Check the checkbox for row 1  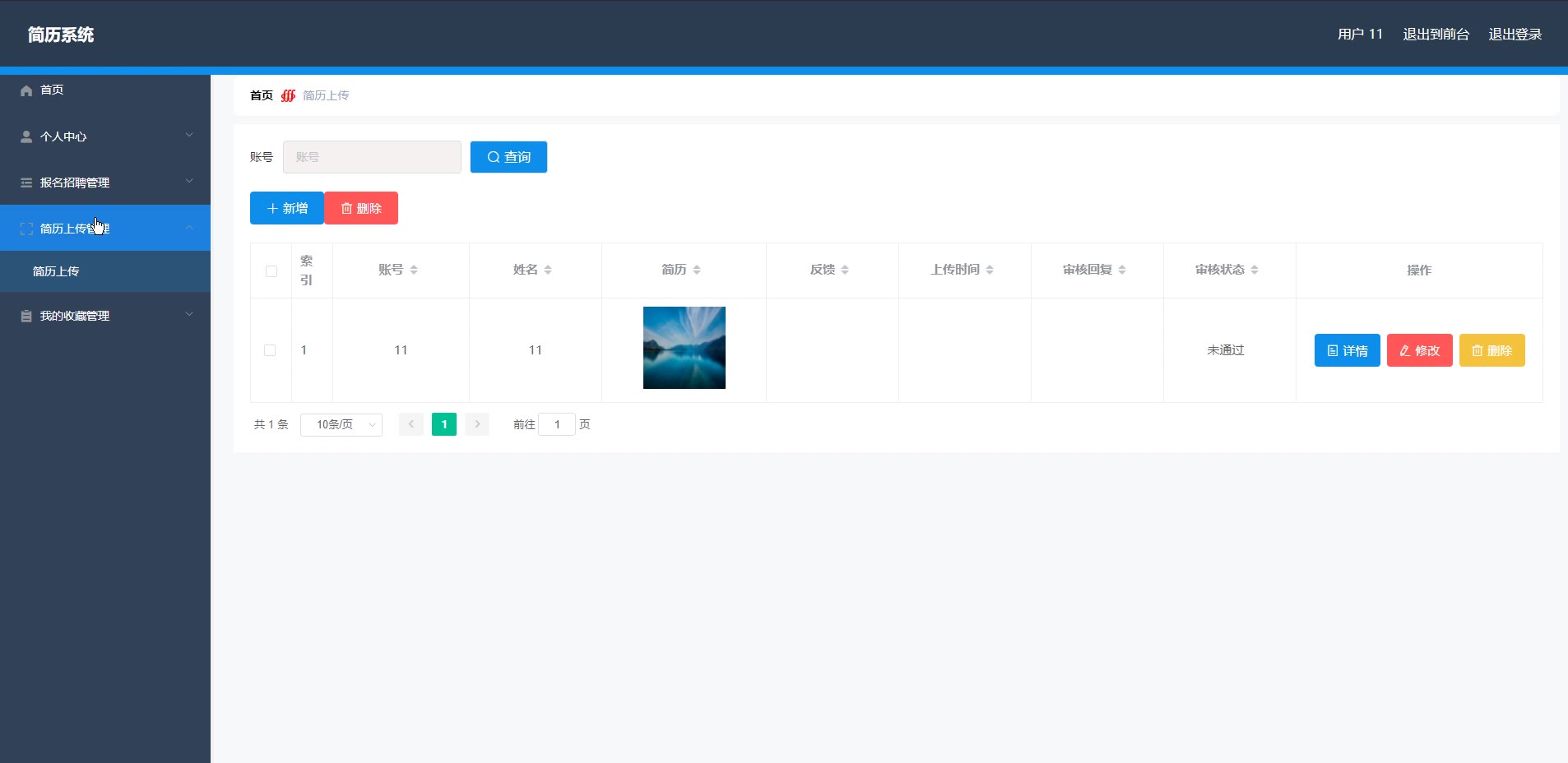coord(270,350)
